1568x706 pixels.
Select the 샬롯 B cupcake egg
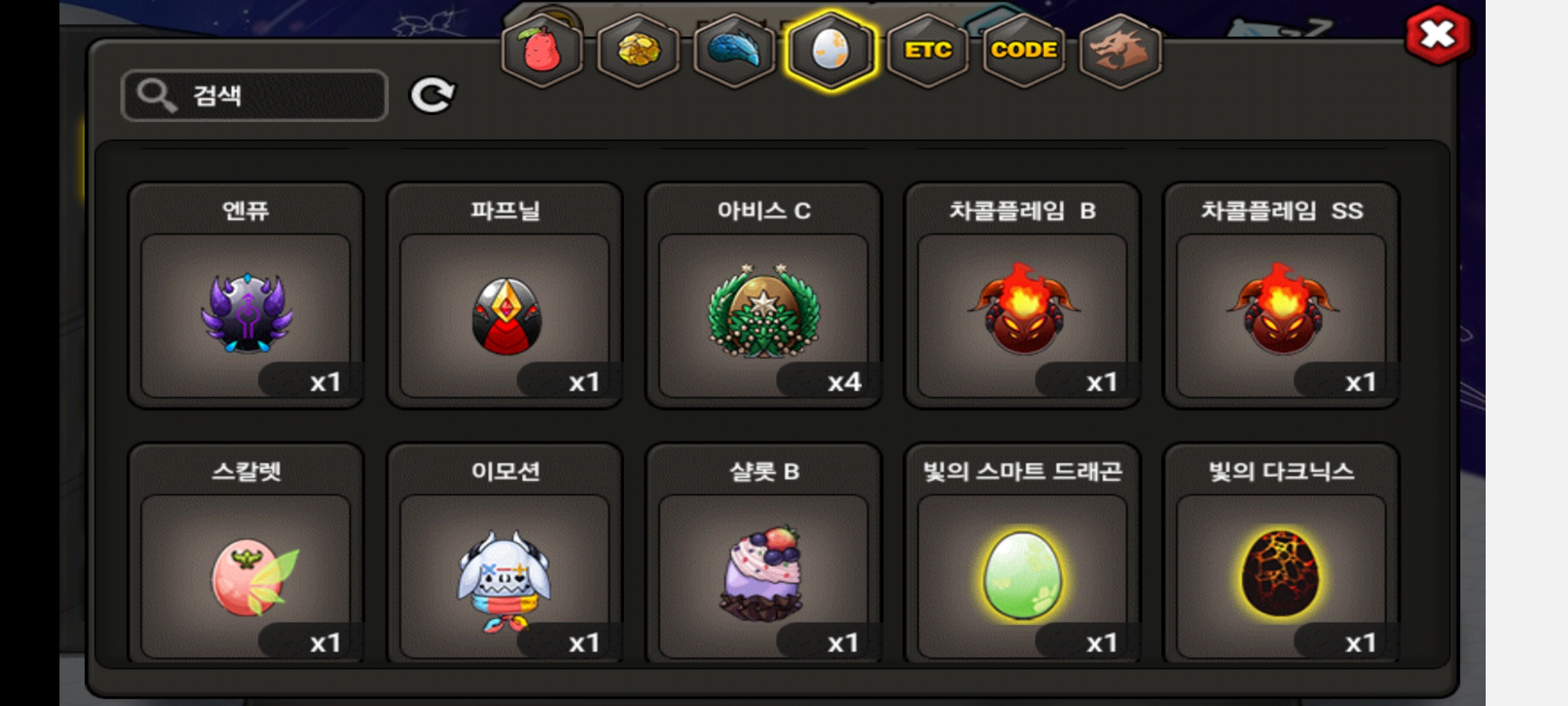[763, 554]
